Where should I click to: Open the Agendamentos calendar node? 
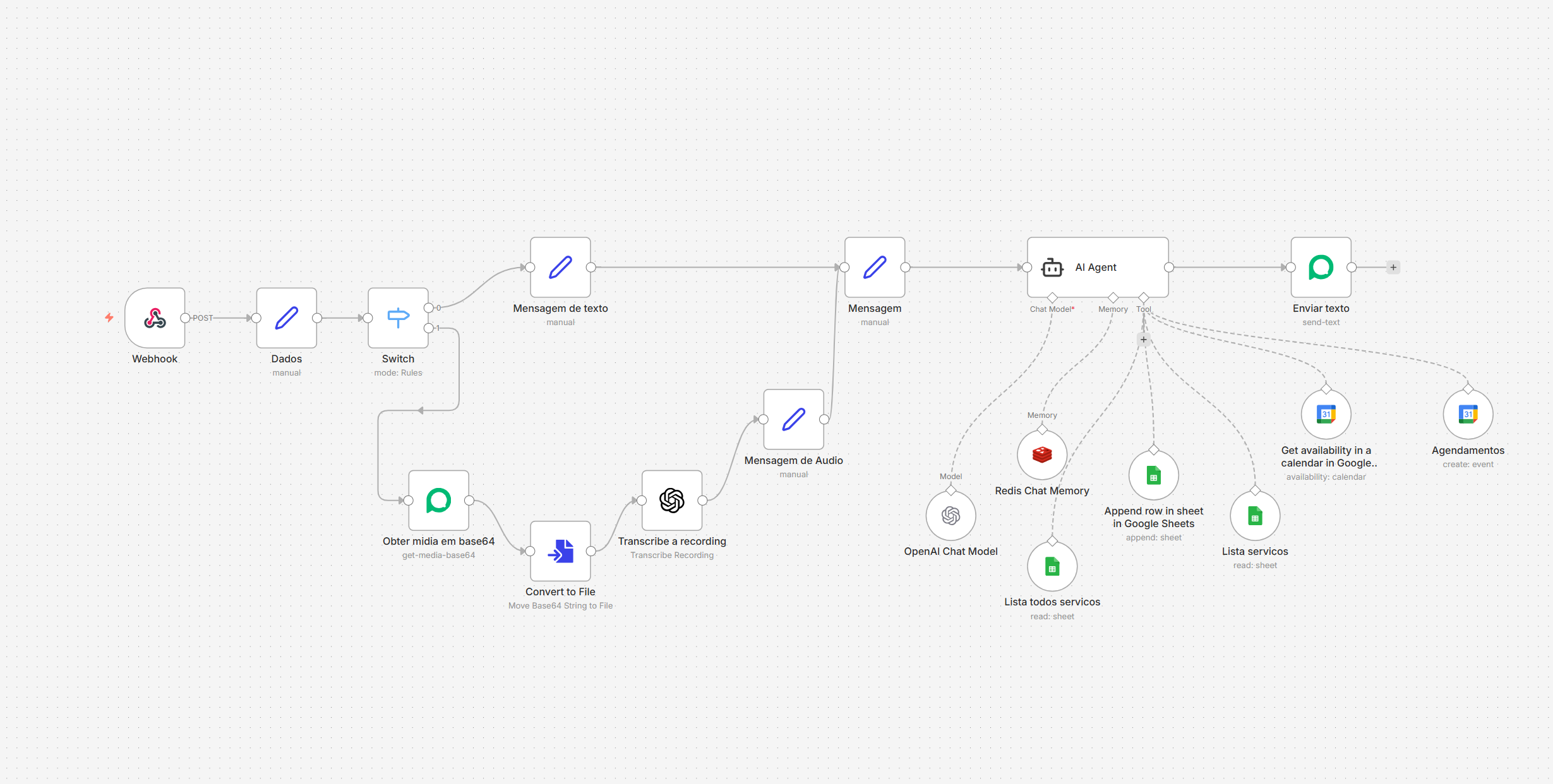coord(1467,414)
